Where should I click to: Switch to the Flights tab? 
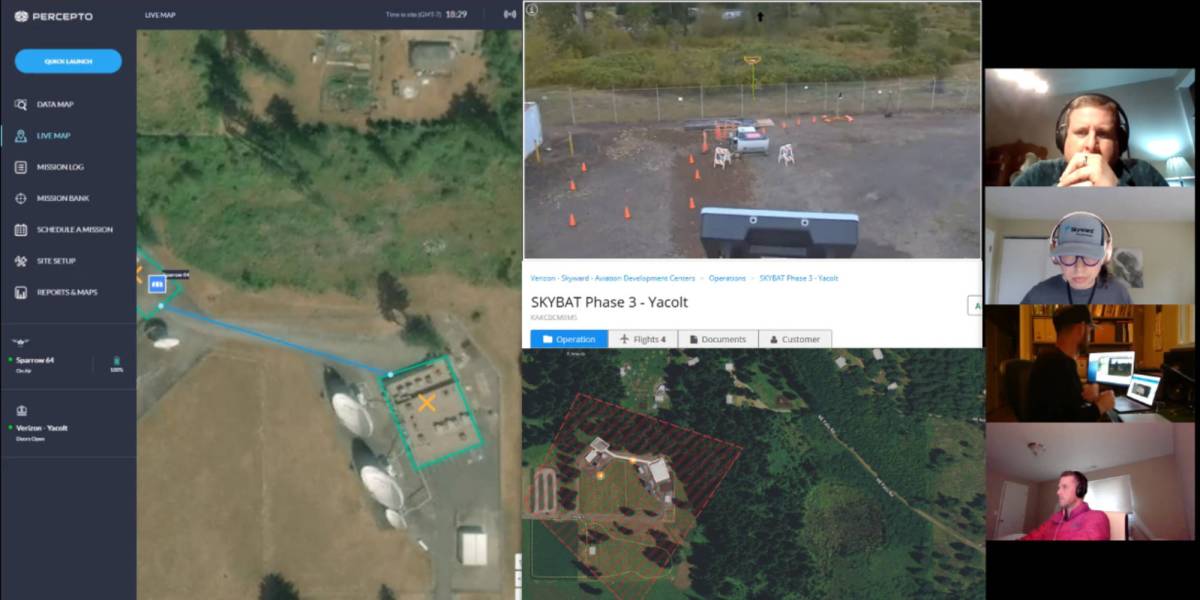click(x=643, y=339)
